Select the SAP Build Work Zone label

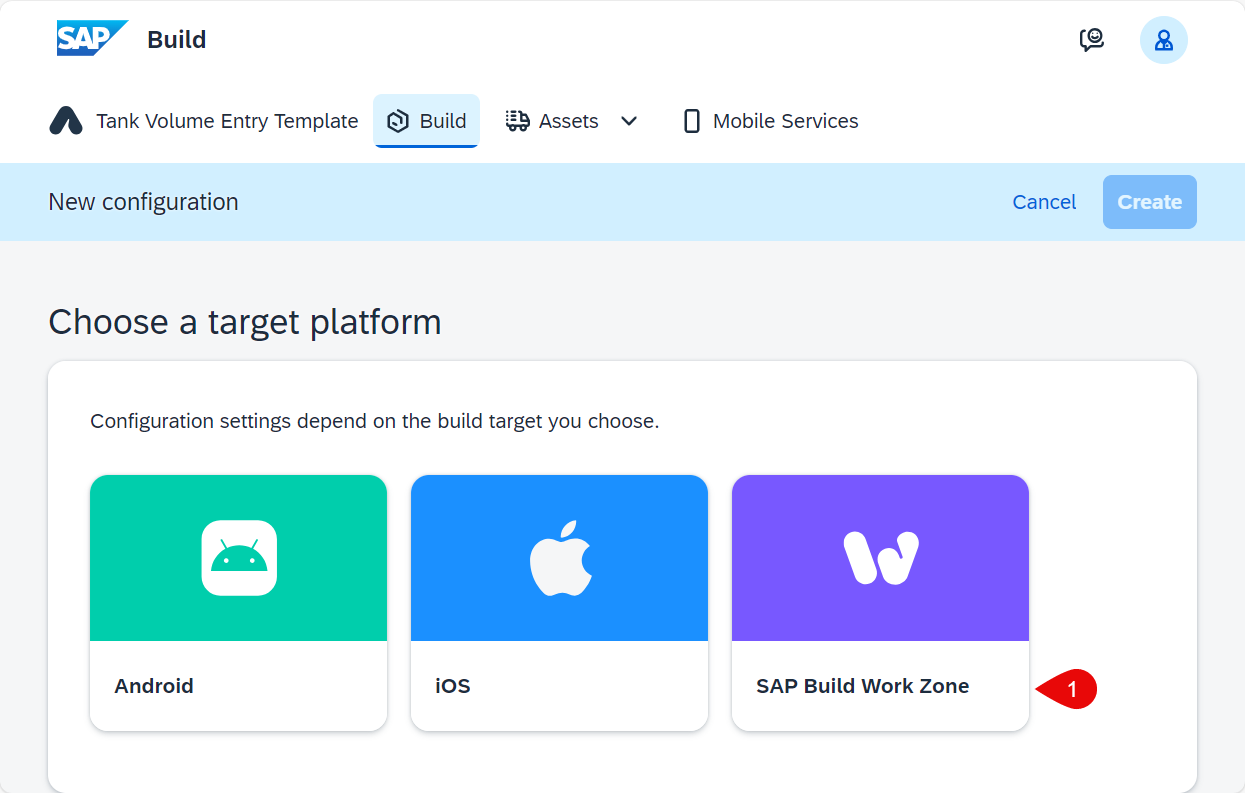(x=863, y=686)
